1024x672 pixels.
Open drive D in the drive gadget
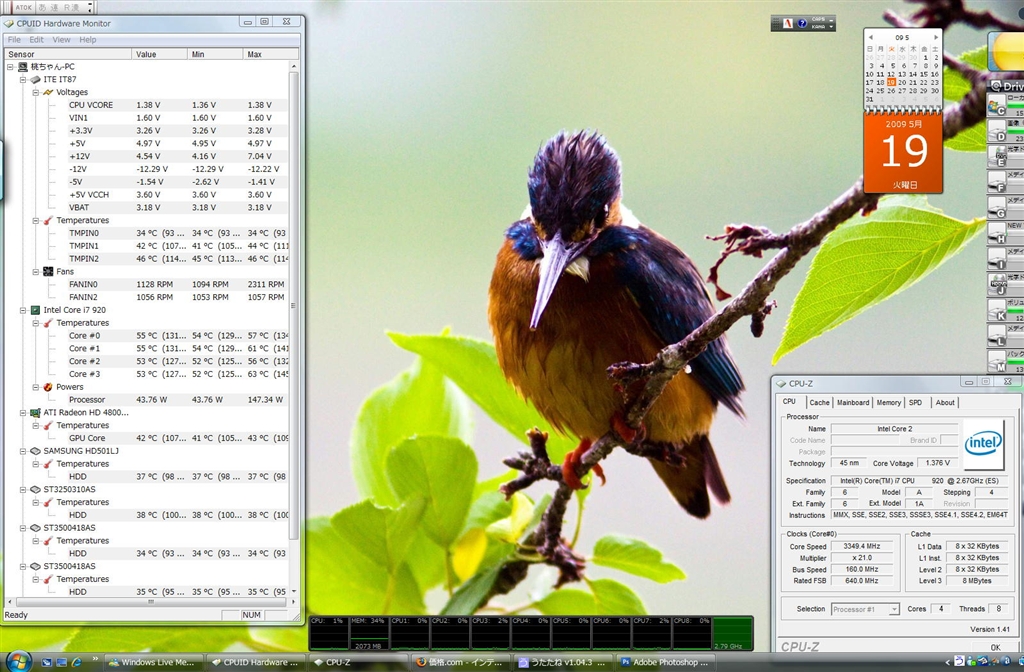997,131
